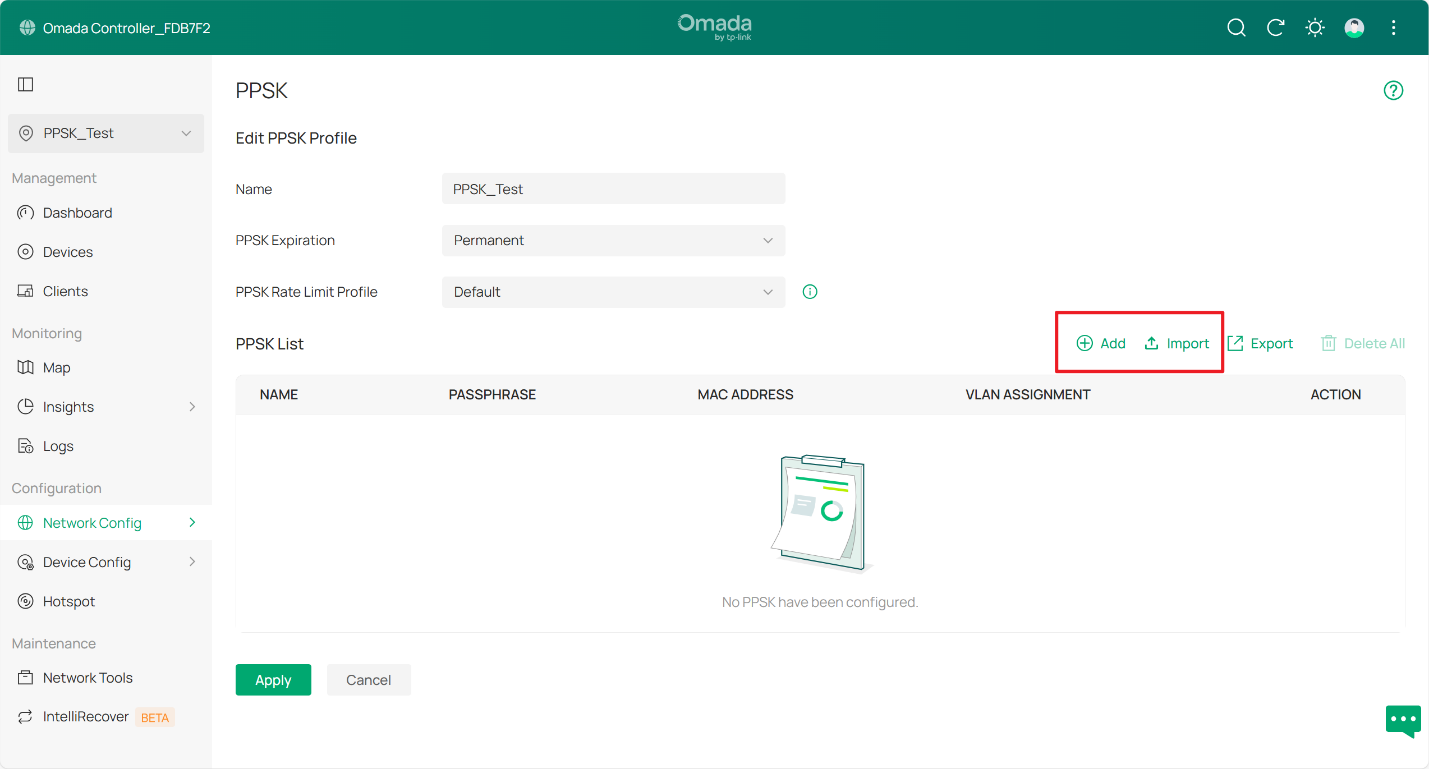This screenshot has height=769, width=1429.
Task: Toggle the light/dark theme sun icon
Action: pyautogui.click(x=1315, y=28)
